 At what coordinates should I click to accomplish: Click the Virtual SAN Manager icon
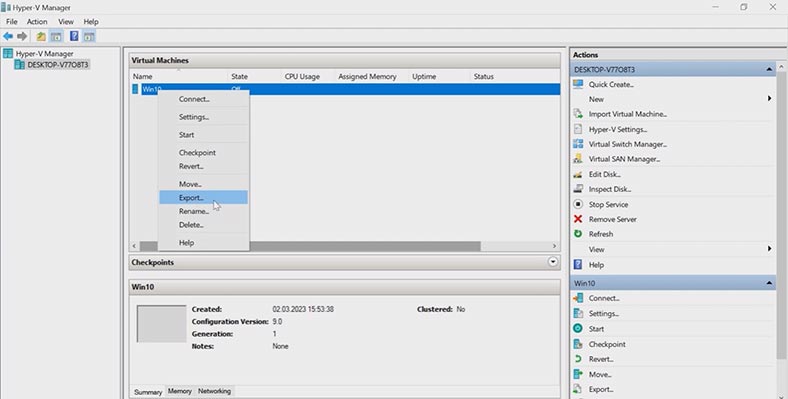(x=578, y=159)
